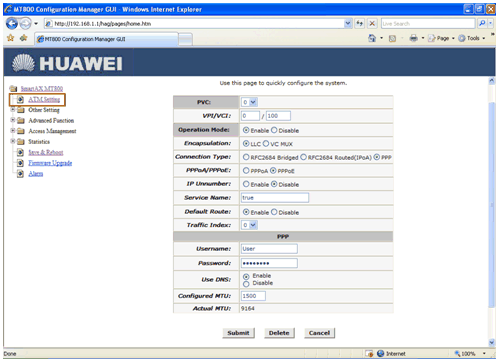Click the browser Back arrow button
Image resolution: width=501 pixels, height=362 pixels.
tap(12, 24)
